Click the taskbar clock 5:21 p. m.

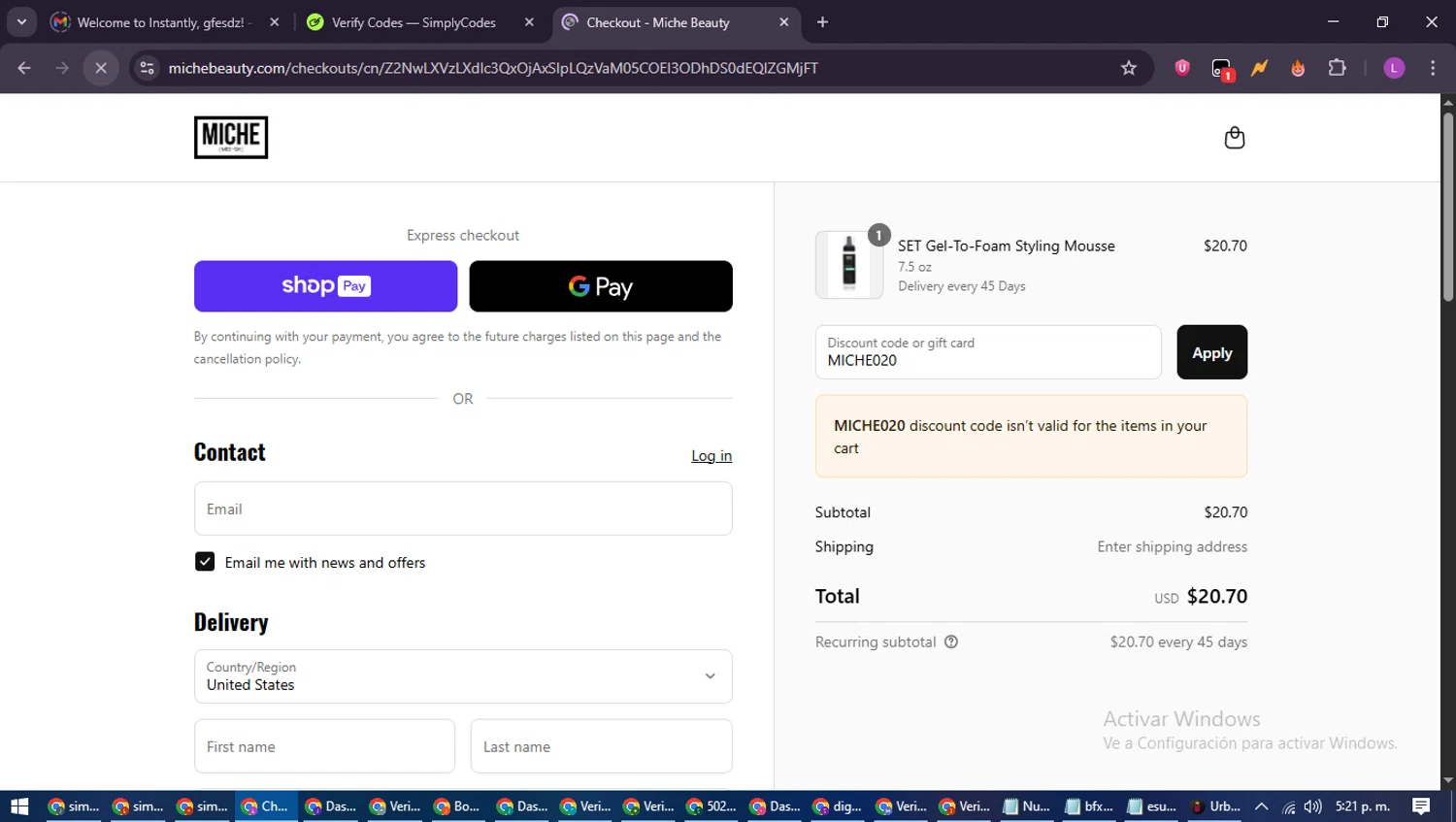[1363, 806]
